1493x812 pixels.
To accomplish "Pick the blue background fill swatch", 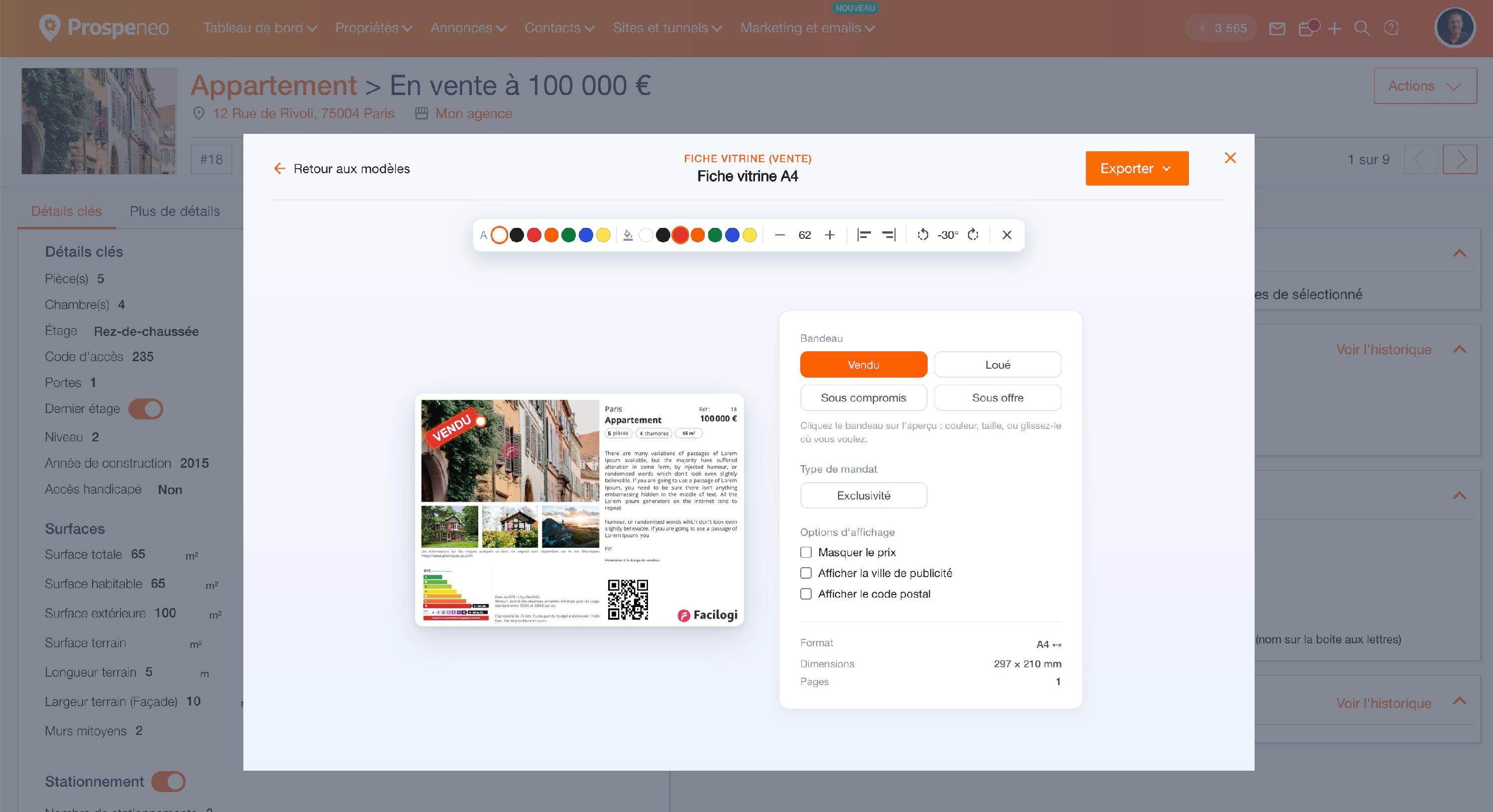I will point(732,235).
